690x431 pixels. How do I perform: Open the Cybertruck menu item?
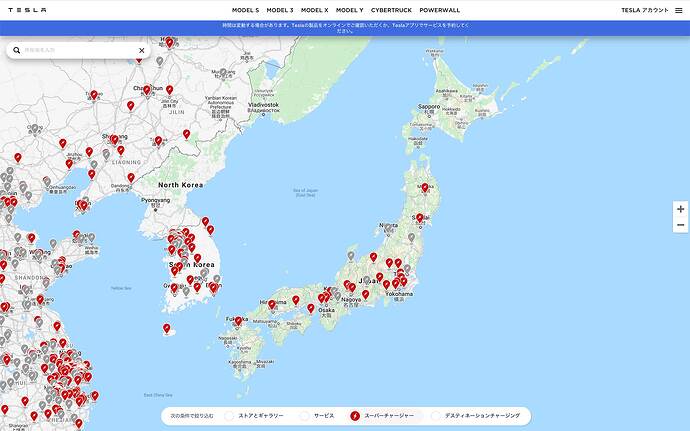tap(391, 10)
